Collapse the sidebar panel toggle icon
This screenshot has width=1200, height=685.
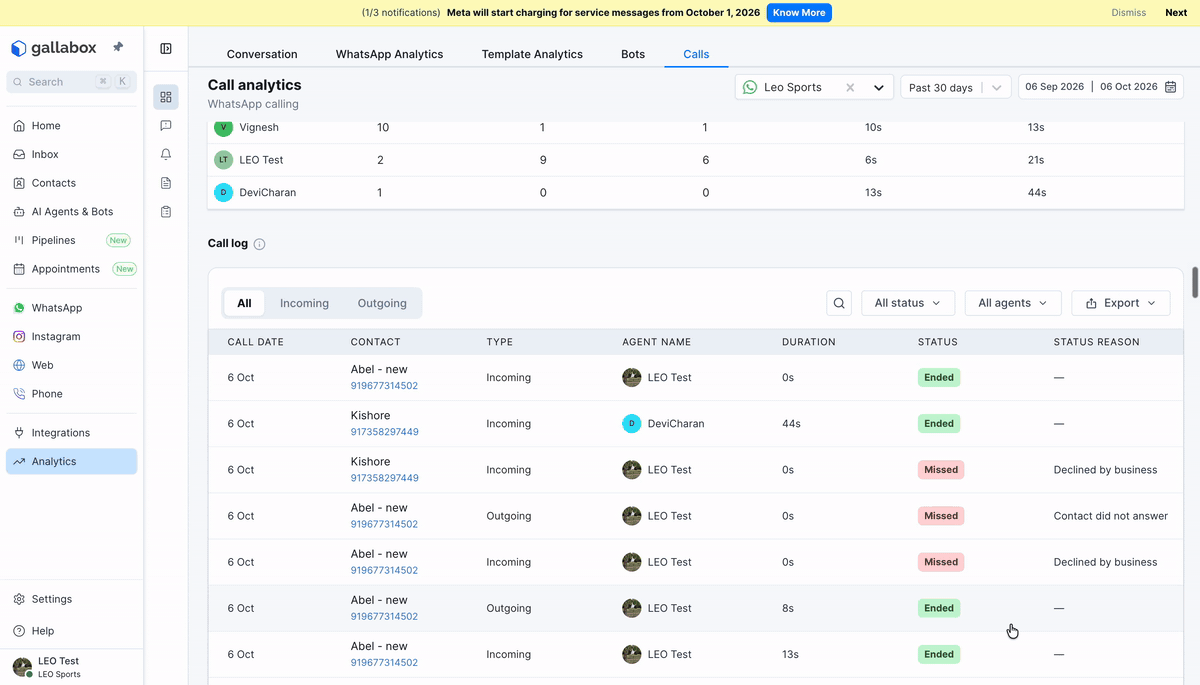[x=166, y=48]
